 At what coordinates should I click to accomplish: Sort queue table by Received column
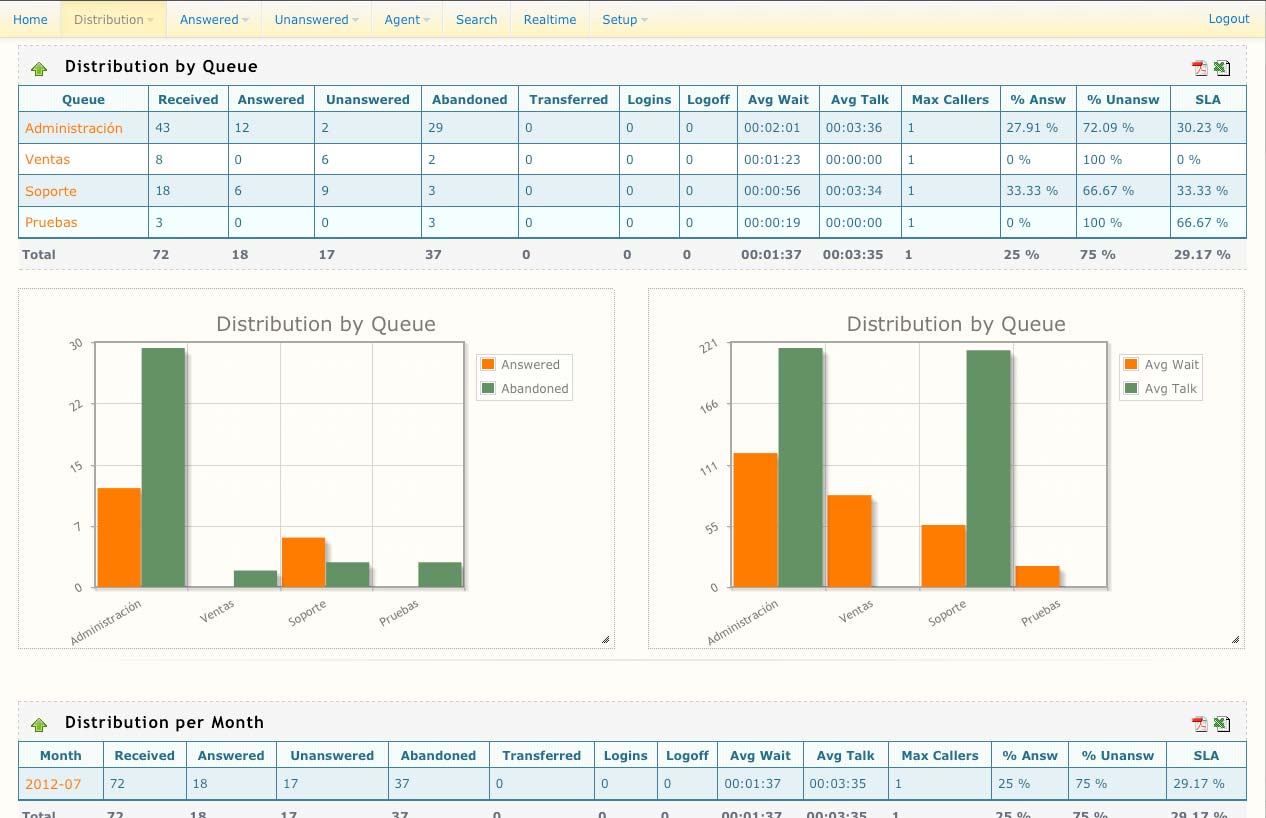(188, 99)
